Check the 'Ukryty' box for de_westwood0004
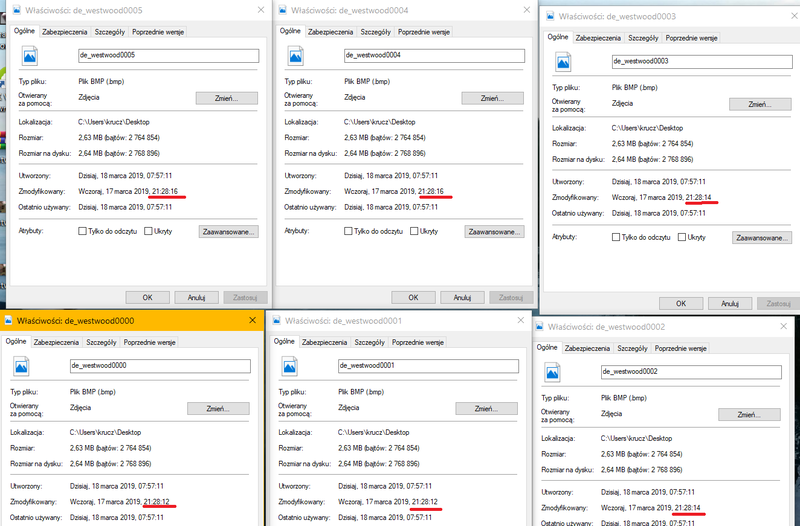The width and height of the screenshot is (800, 526). 414,231
